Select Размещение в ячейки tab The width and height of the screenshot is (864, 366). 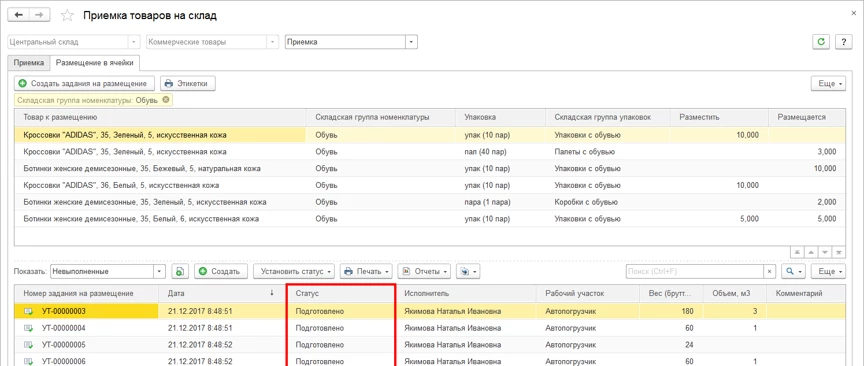pos(95,63)
